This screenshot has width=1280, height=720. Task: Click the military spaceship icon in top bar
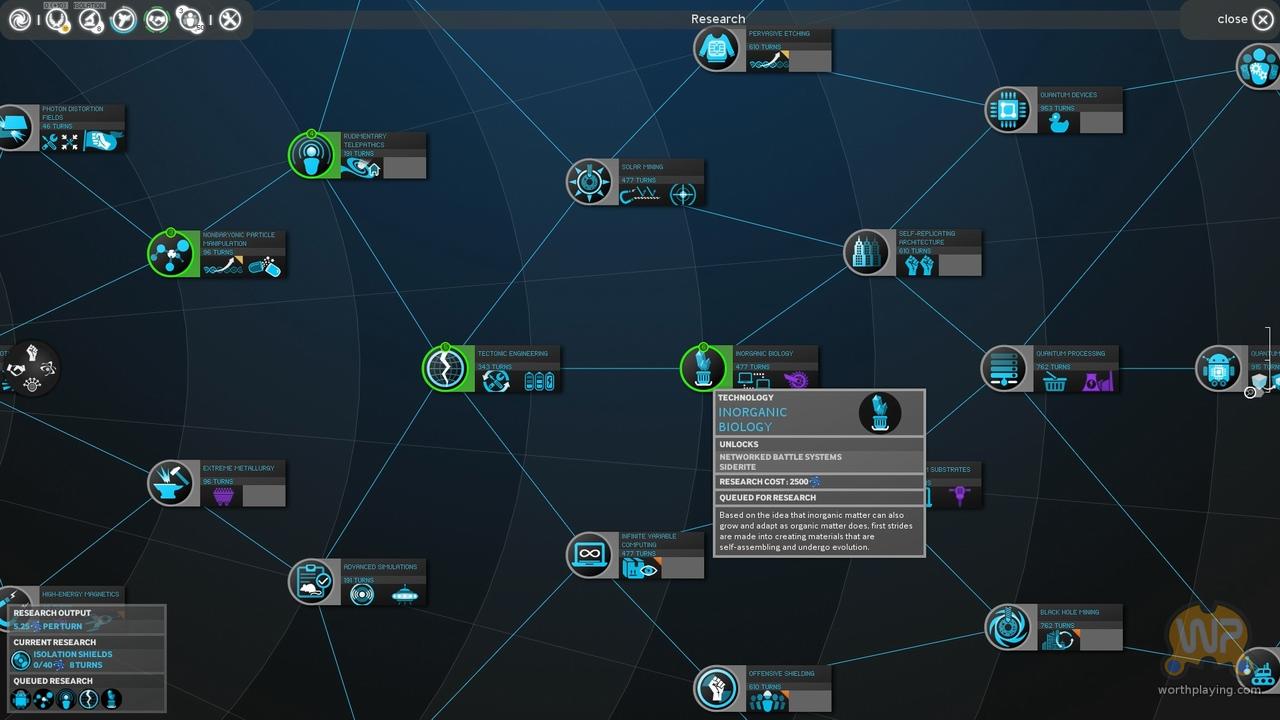click(123, 19)
